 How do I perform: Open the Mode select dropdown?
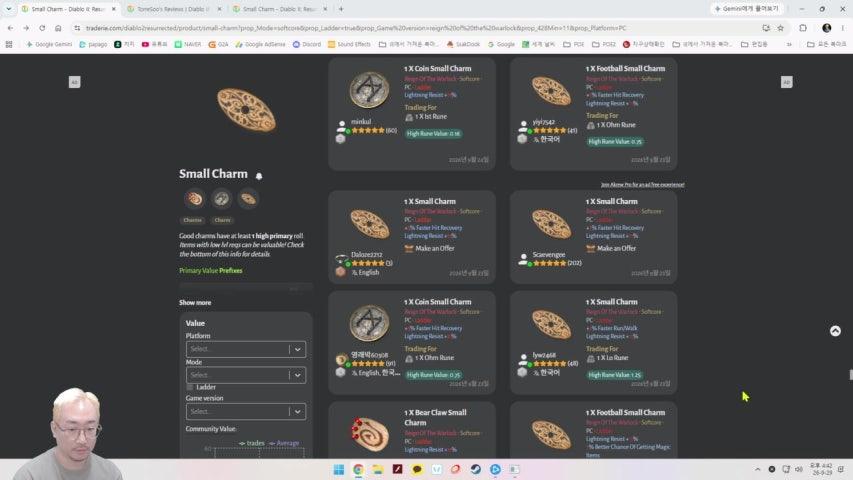tap(246, 375)
